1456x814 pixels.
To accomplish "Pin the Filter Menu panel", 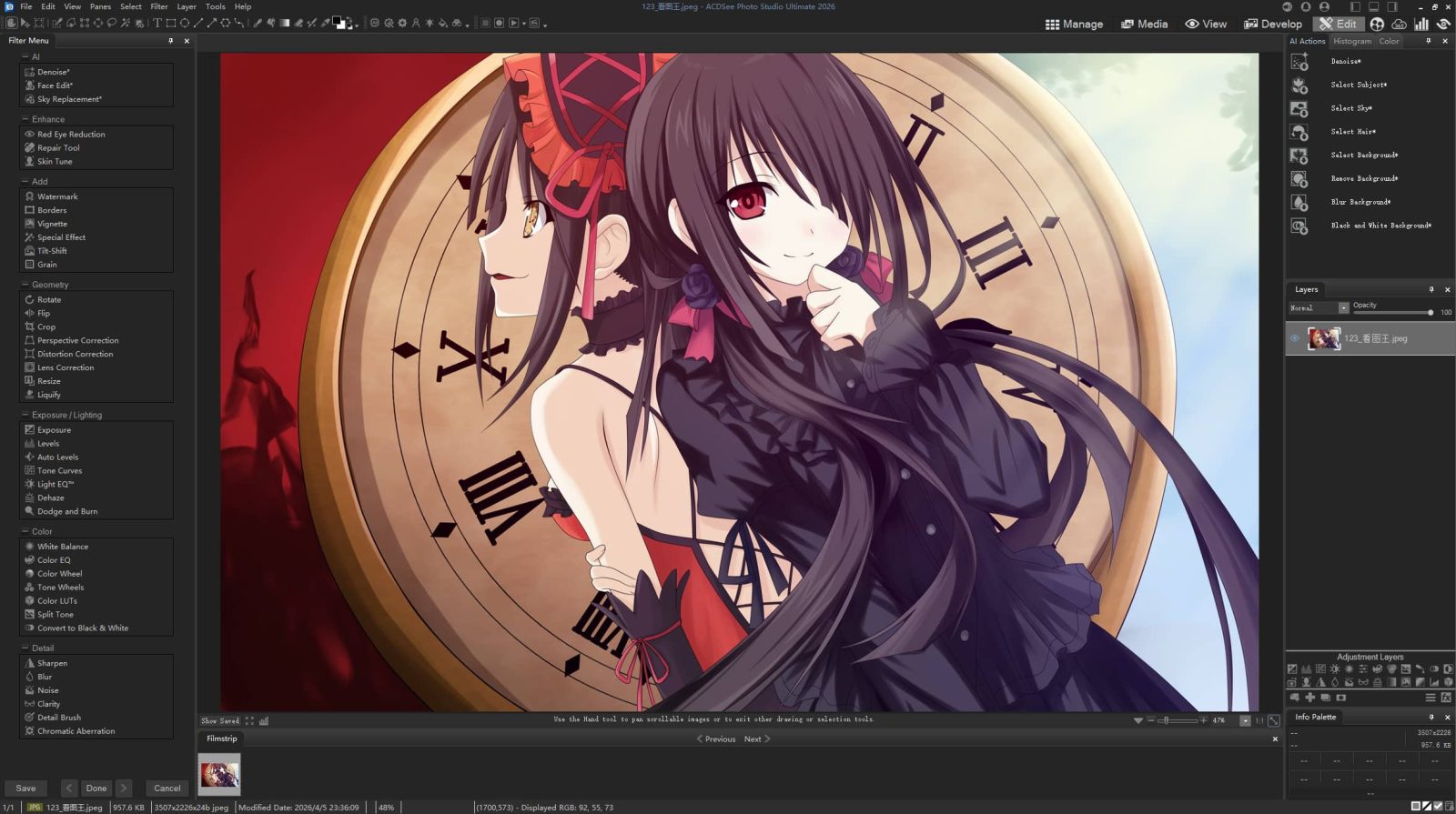I will click(170, 40).
